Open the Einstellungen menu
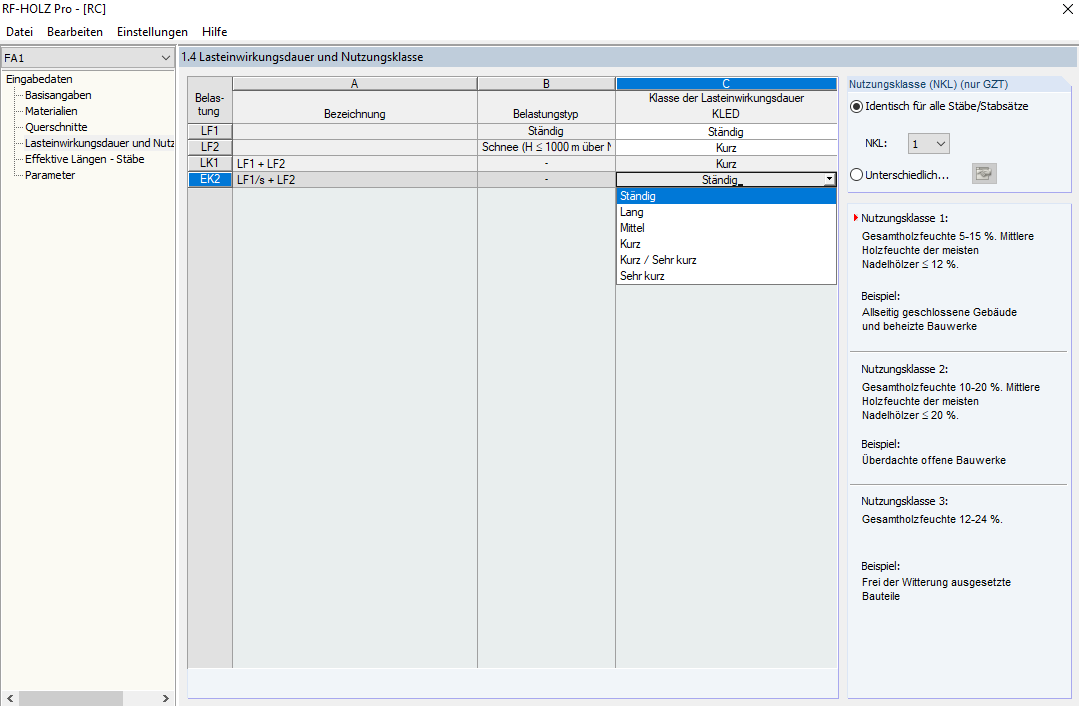Image resolution: width=1079 pixels, height=706 pixels. pyautogui.click(x=152, y=32)
